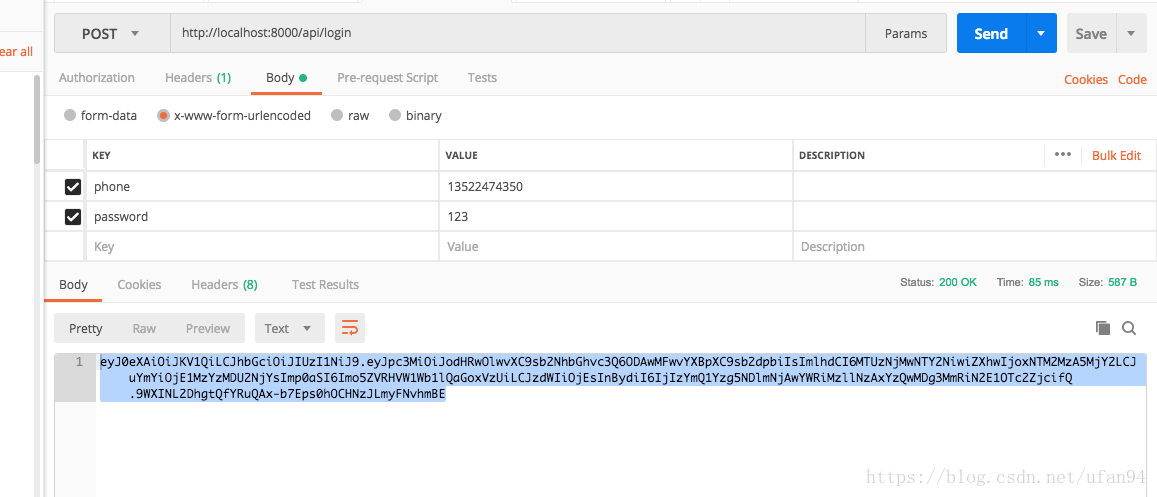Uncheck the phone parameter checkbox
1157x497 pixels.
pyautogui.click(x=72, y=187)
